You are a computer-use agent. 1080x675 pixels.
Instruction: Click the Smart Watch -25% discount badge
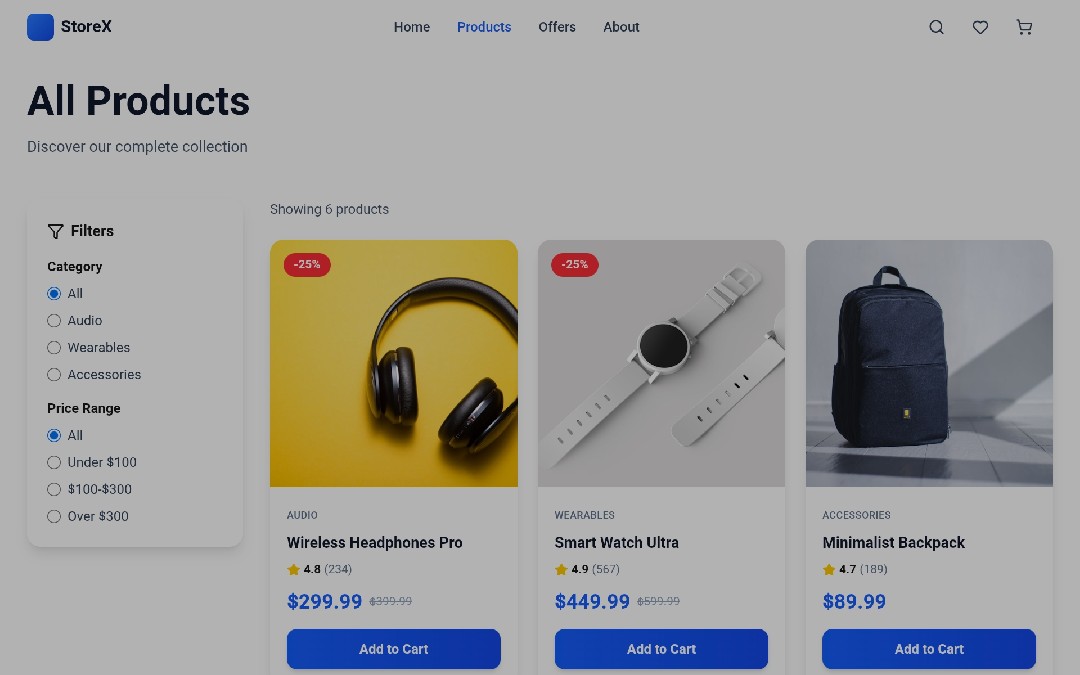click(574, 264)
